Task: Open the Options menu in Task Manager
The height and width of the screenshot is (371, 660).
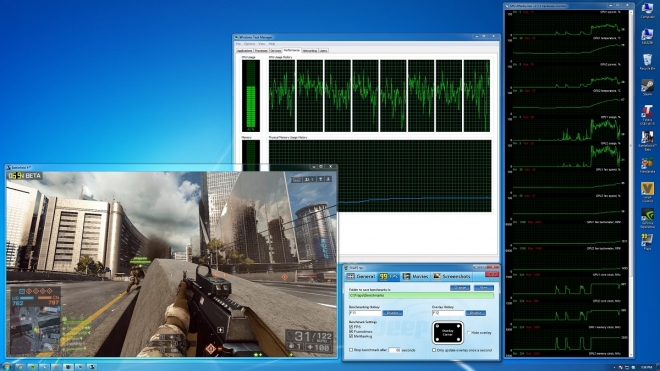Action: click(250, 44)
